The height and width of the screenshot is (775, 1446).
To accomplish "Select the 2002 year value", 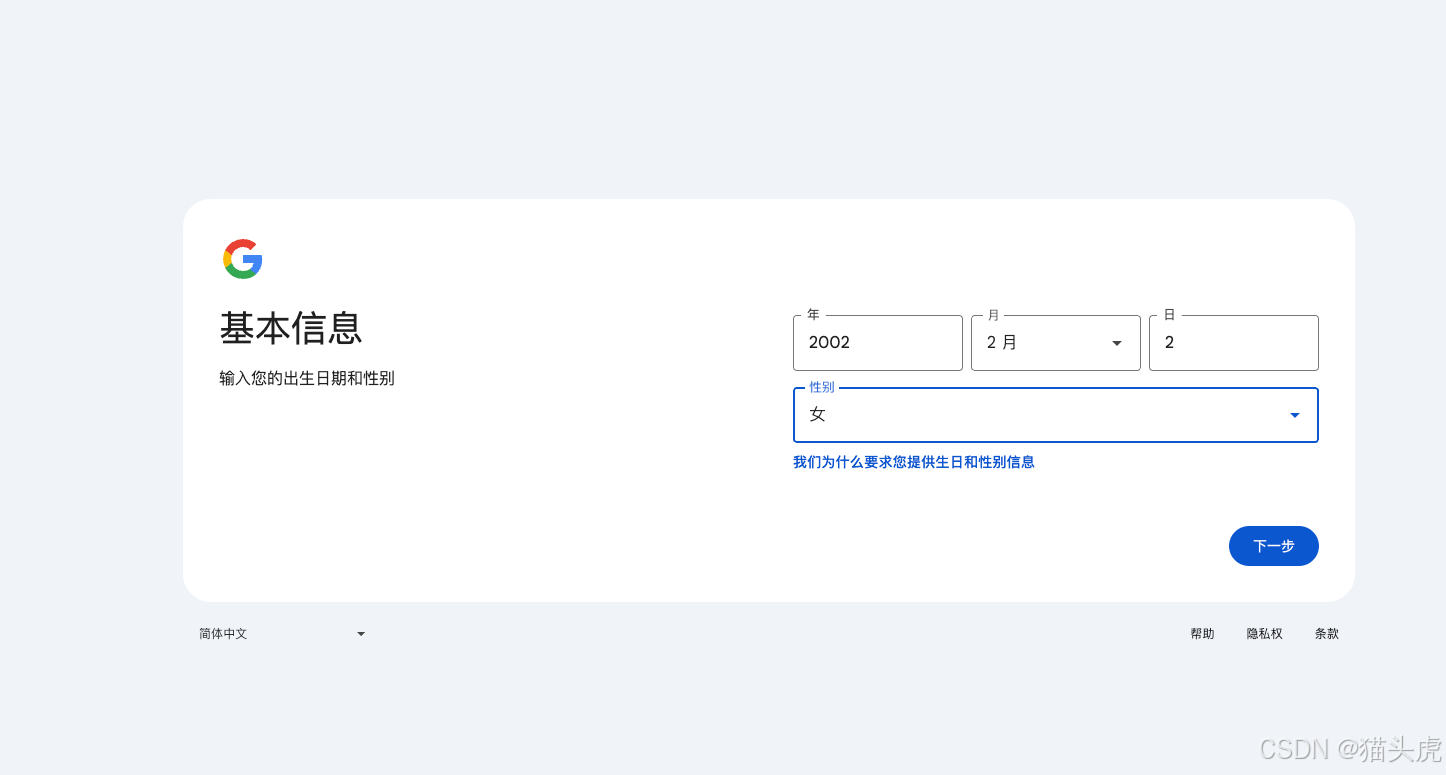I will [x=829, y=342].
